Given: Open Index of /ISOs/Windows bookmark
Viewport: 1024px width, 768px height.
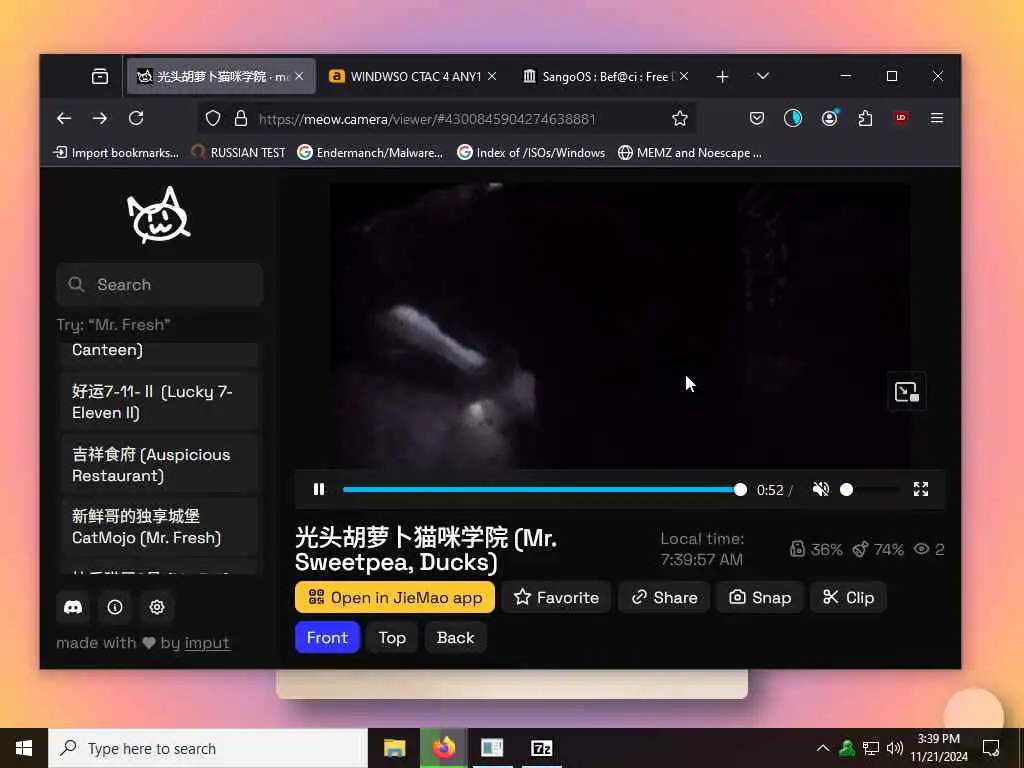Looking at the screenshot, I should click(531, 153).
